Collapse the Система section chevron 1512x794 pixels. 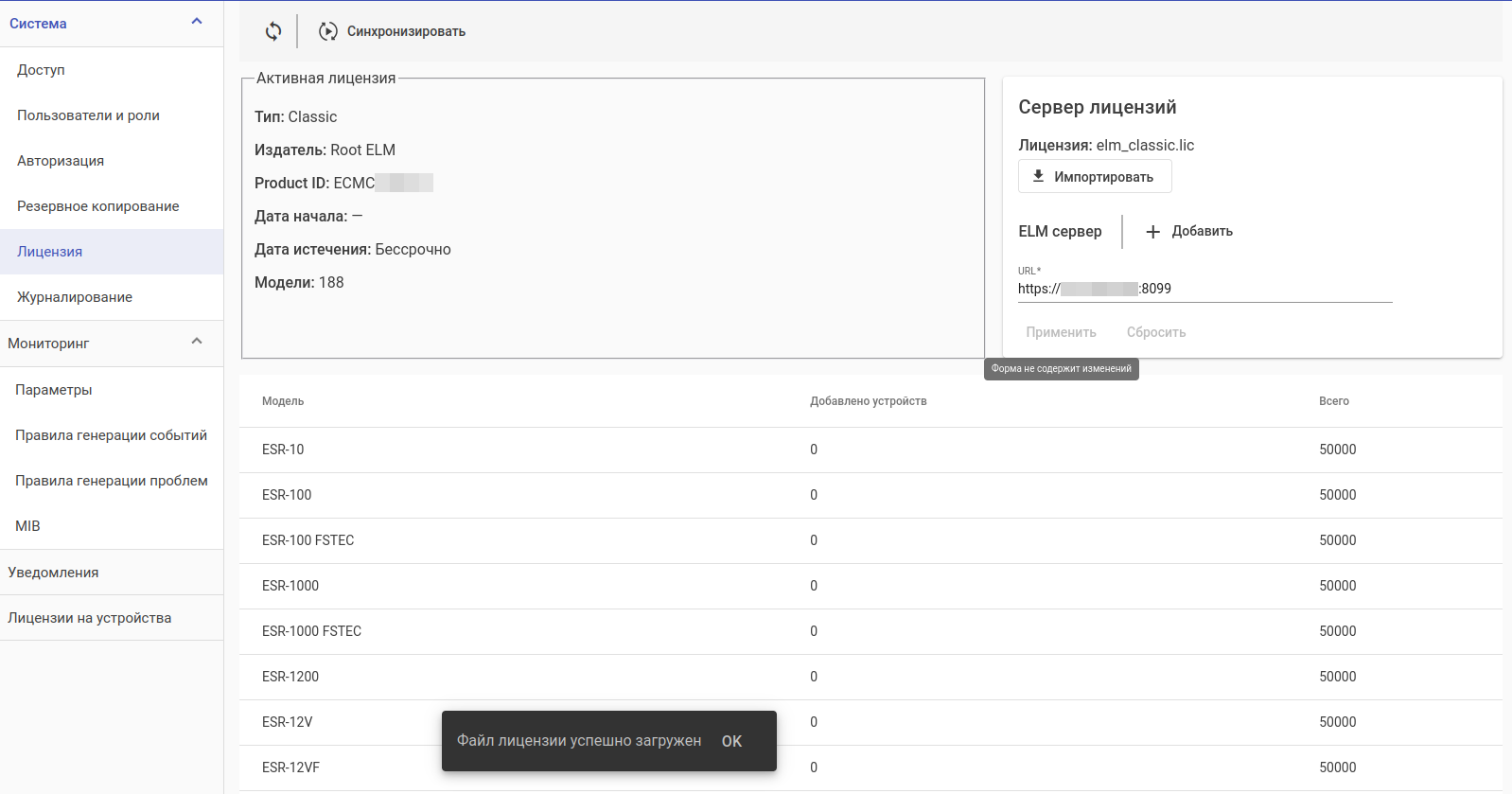[x=197, y=22]
